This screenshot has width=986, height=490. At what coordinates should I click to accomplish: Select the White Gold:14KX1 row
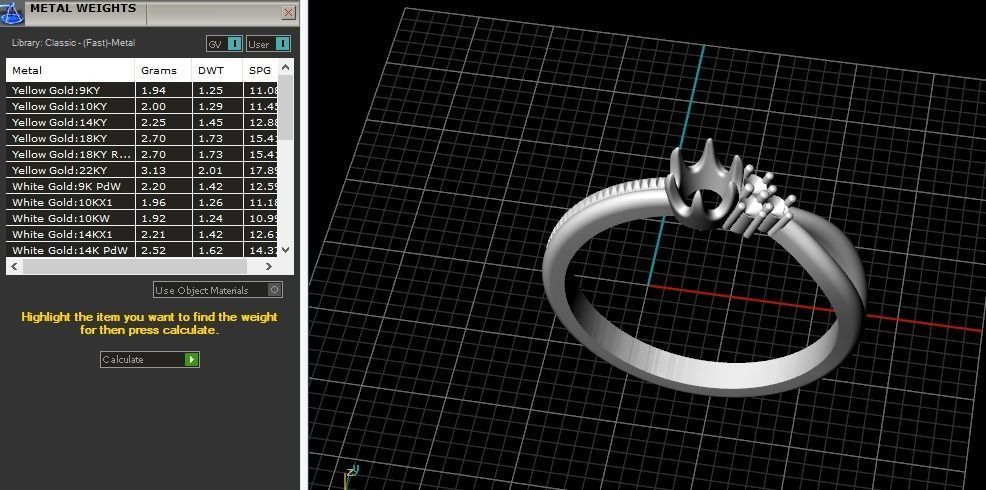[142, 234]
